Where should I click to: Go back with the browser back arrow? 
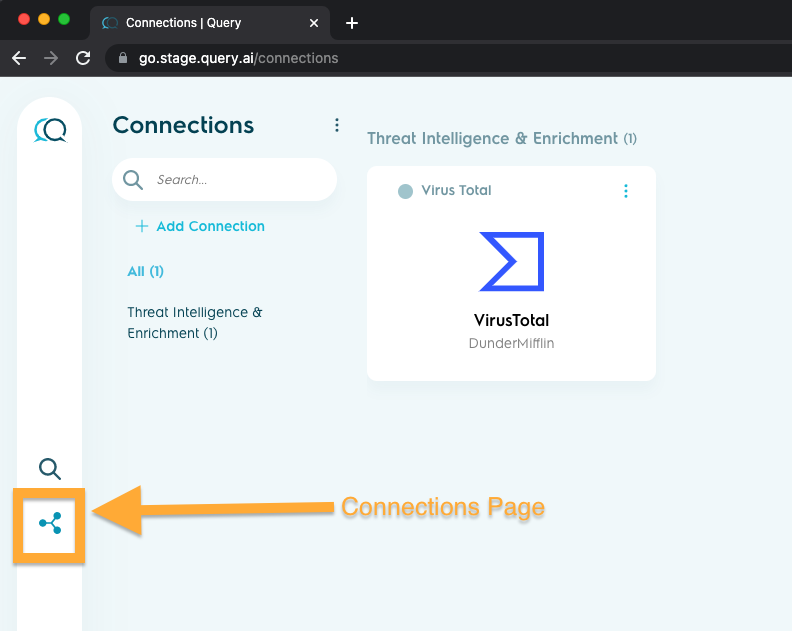point(19,58)
